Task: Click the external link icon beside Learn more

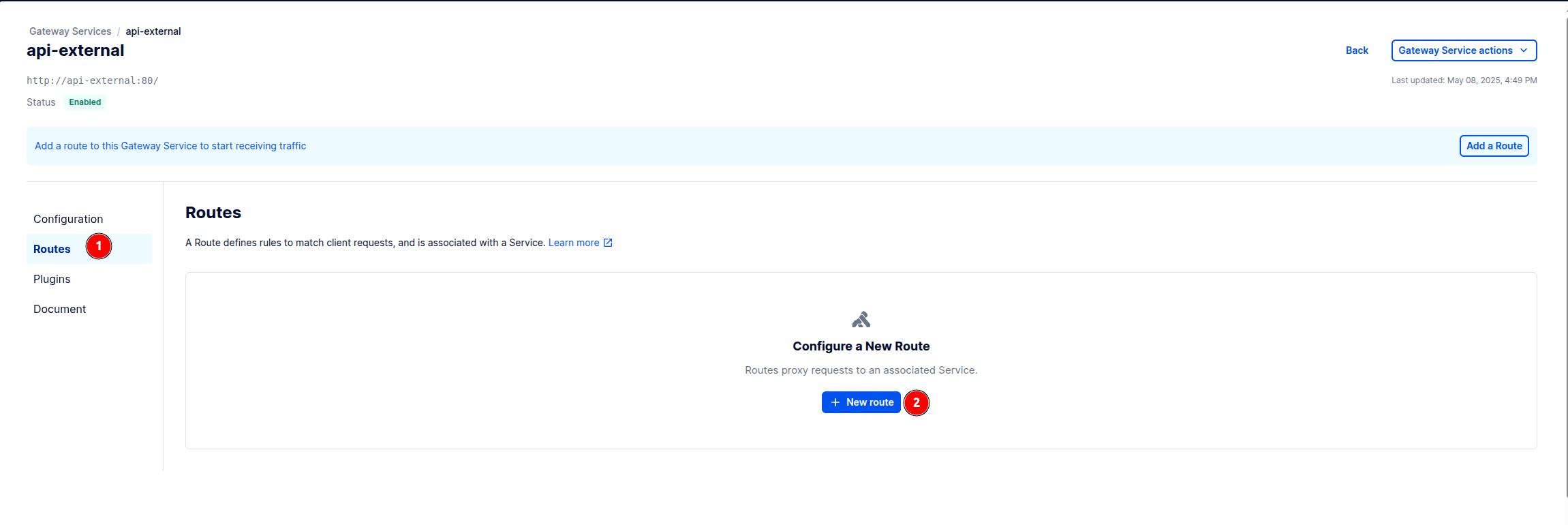Action: point(608,243)
